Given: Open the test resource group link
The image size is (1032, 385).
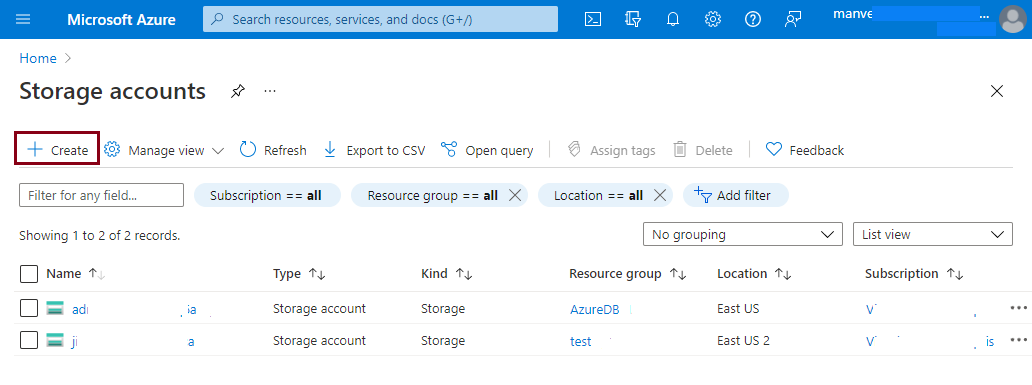Looking at the screenshot, I should (x=580, y=342).
